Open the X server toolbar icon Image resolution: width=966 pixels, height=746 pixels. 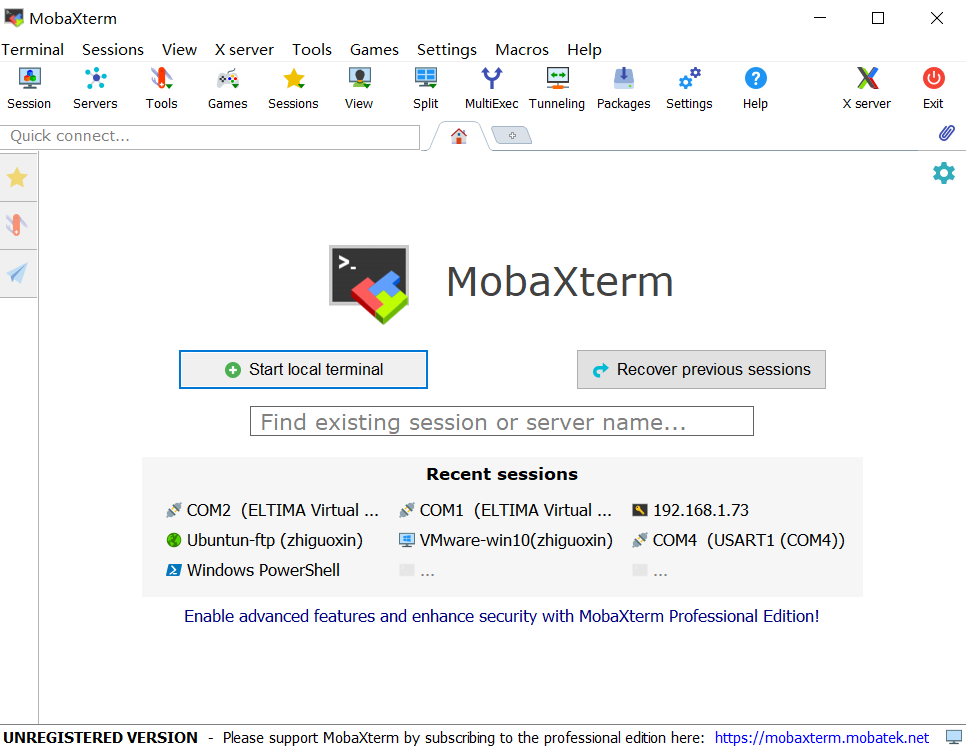point(866,88)
